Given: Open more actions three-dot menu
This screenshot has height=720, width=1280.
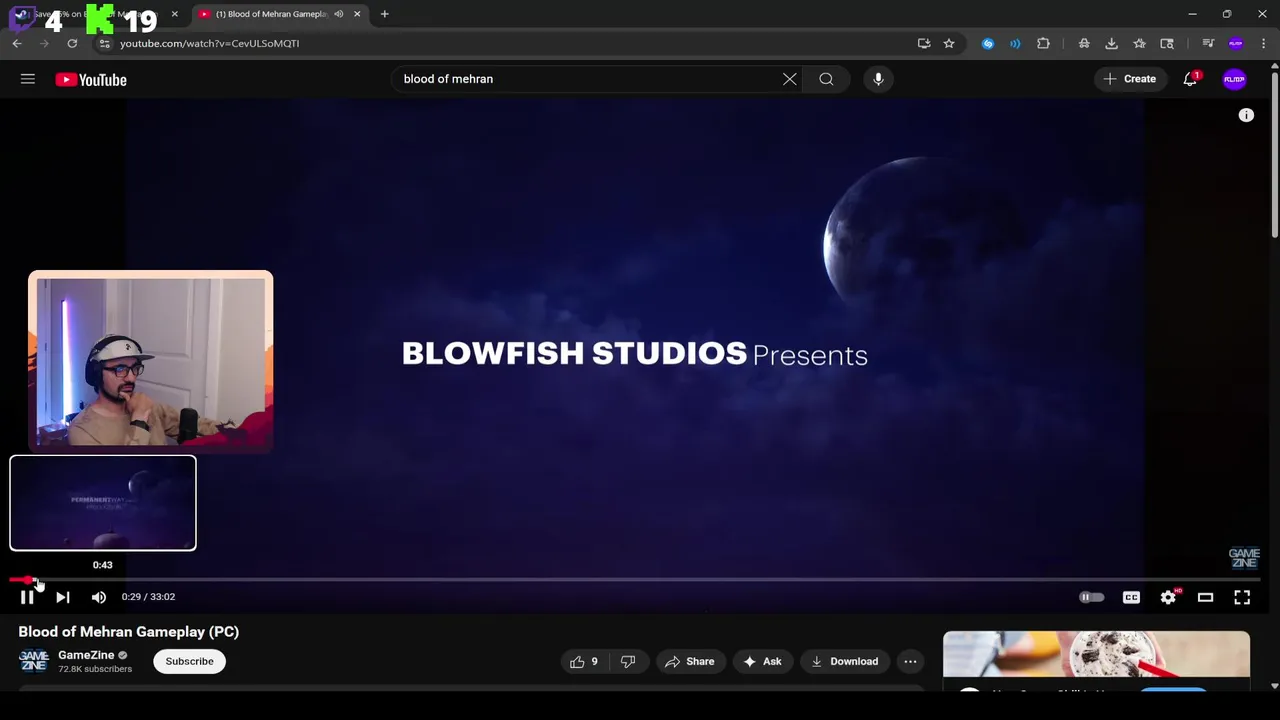Looking at the screenshot, I should [910, 661].
